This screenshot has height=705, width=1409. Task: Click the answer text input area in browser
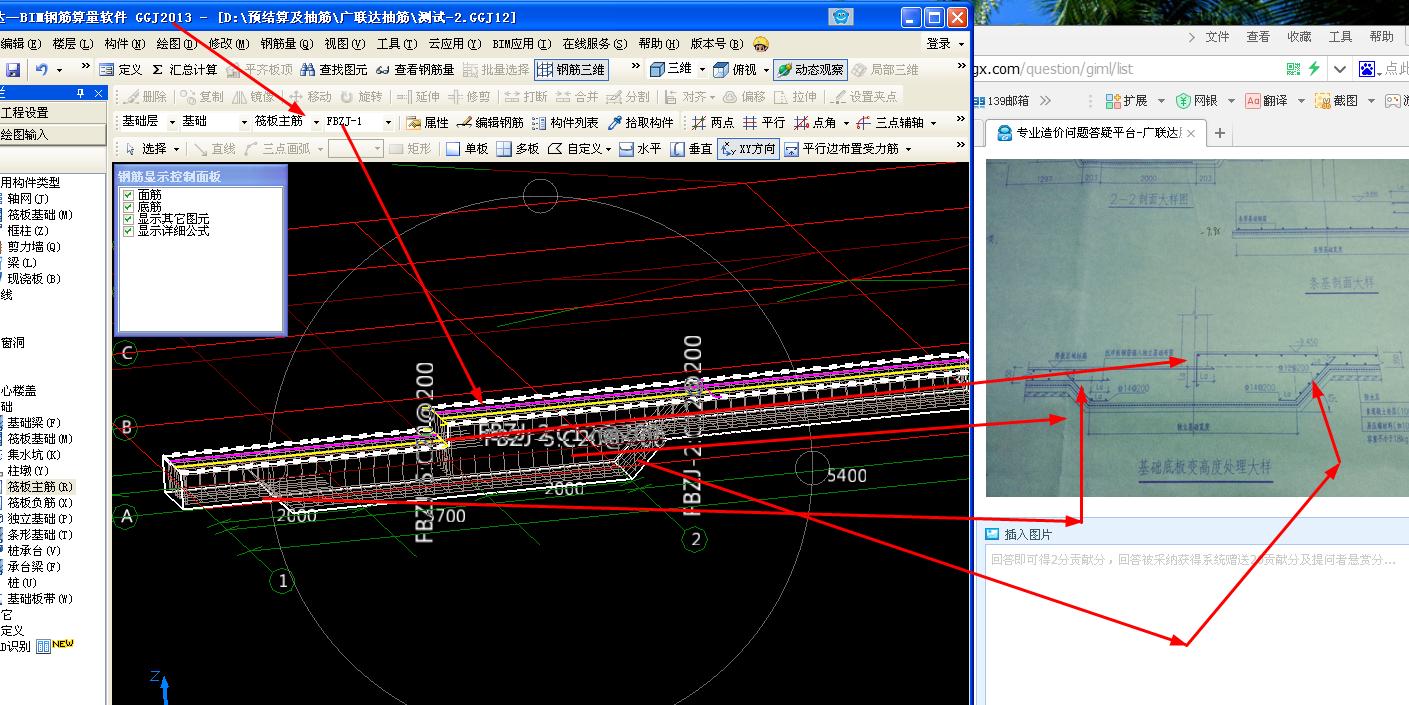coord(1197,625)
